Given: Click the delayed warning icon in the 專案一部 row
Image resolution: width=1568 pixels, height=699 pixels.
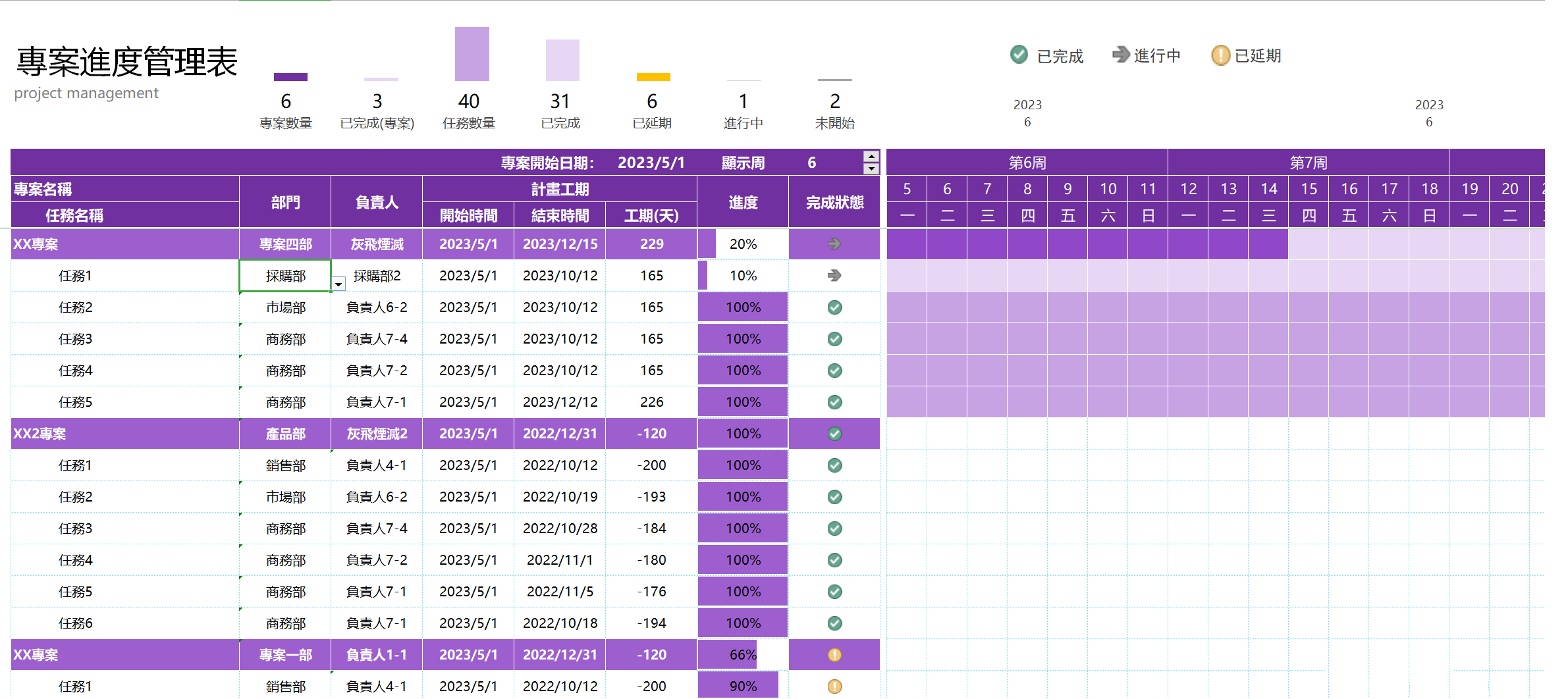Looking at the screenshot, I should (834, 655).
